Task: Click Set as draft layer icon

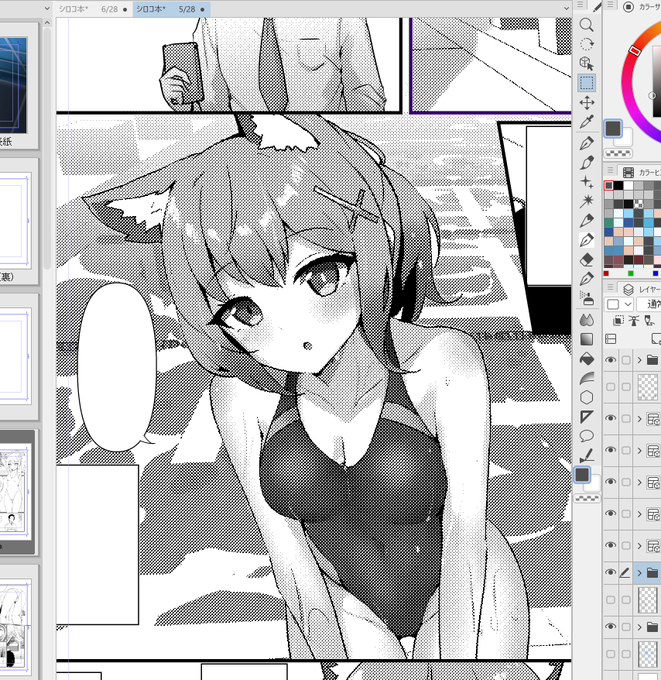Action: point(649,320)
